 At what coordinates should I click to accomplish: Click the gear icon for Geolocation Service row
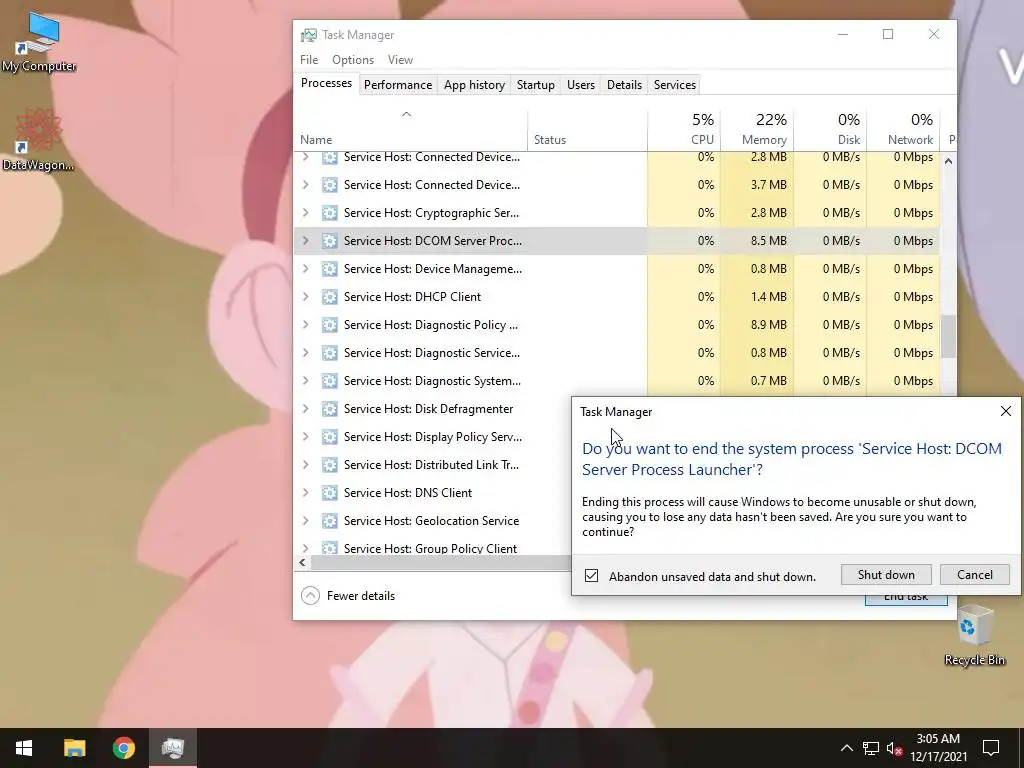click(330, 520)
